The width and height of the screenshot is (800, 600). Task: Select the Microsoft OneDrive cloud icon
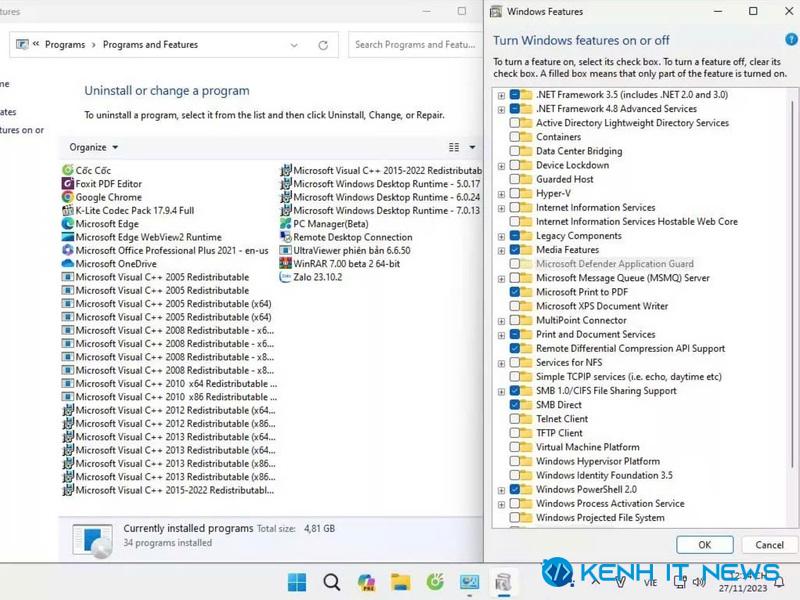(x=68, y=263)
